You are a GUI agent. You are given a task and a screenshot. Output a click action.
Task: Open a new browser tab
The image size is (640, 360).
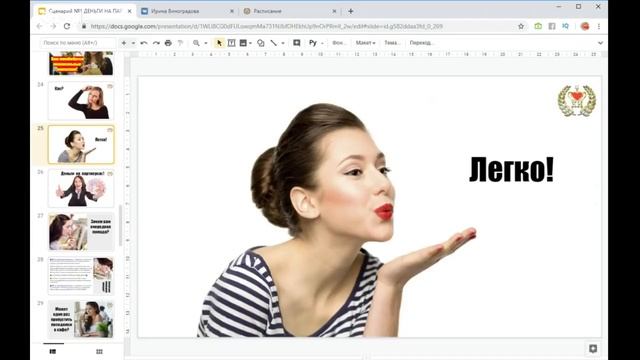point(351,11)
